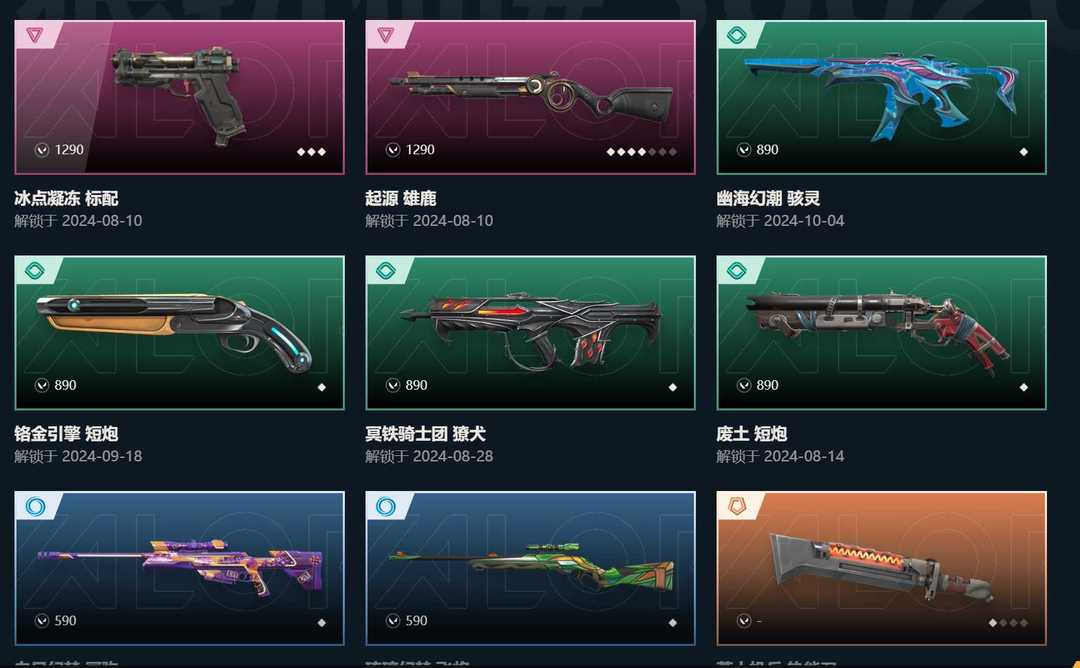Open the 起源 雄鹿 rifle skin thumbnail
This screenshot has height=668, width=1080.
pos(530,97)
